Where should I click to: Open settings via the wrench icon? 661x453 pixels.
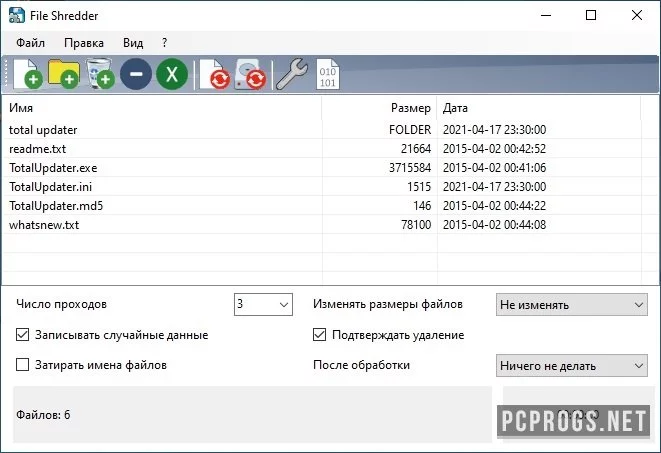coord(292,74)
